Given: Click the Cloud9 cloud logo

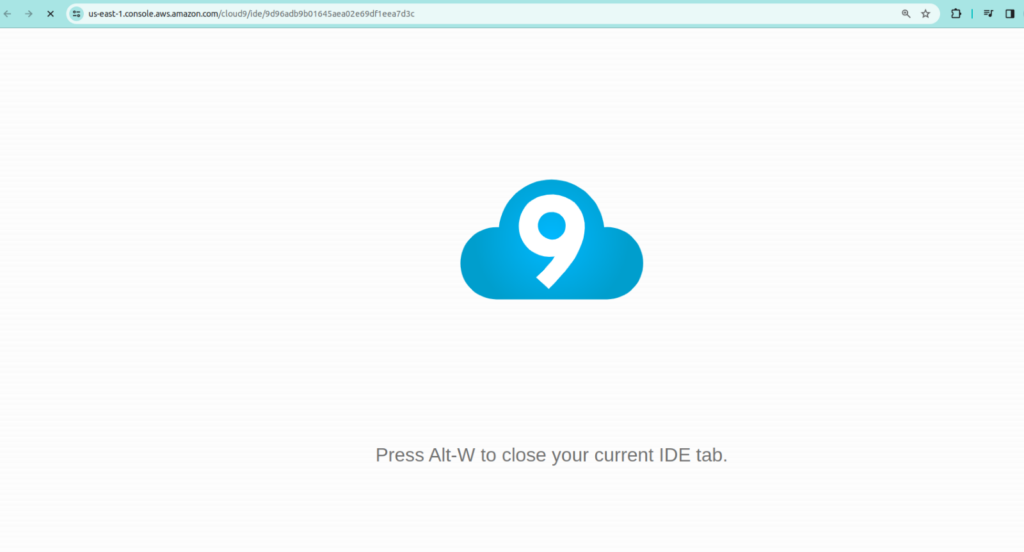Looking at the screenshot, I should point(552,239).
